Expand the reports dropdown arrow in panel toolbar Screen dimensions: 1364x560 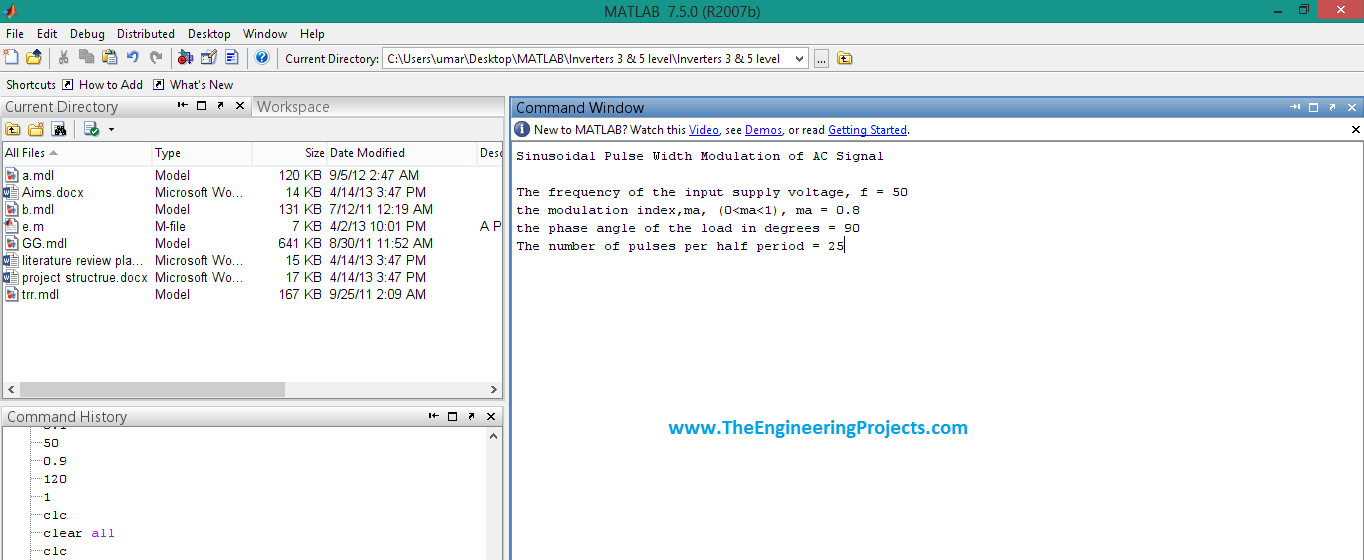coord(111,130)
